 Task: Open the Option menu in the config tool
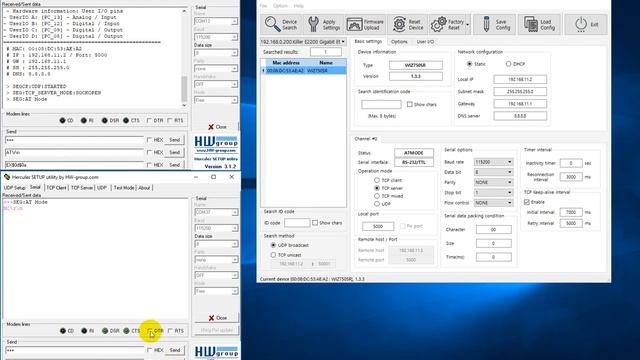click(280, 6)
